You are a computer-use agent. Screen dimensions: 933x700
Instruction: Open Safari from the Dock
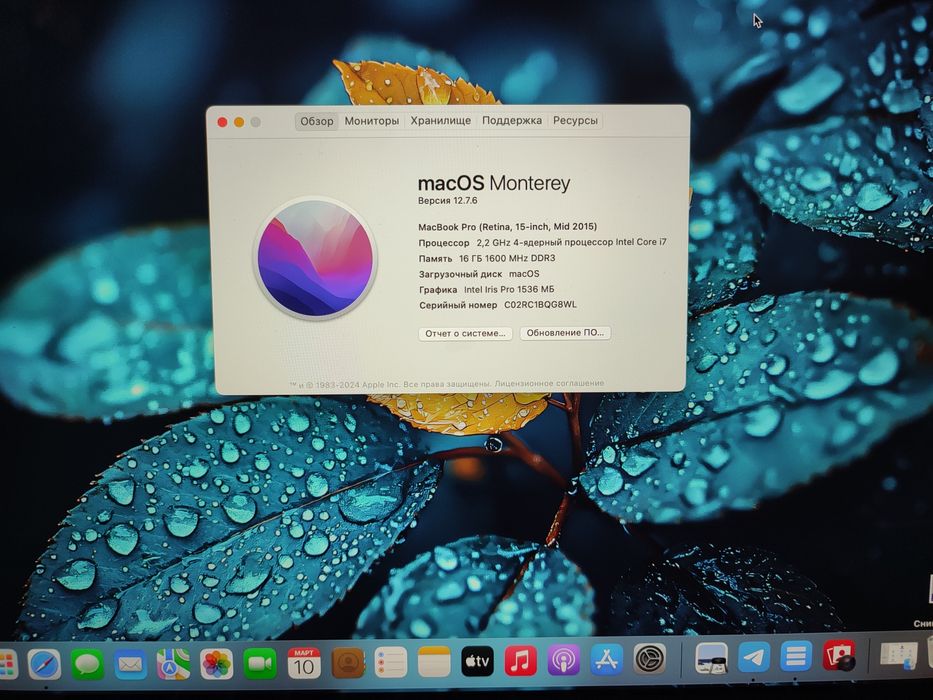pos(44,664)
